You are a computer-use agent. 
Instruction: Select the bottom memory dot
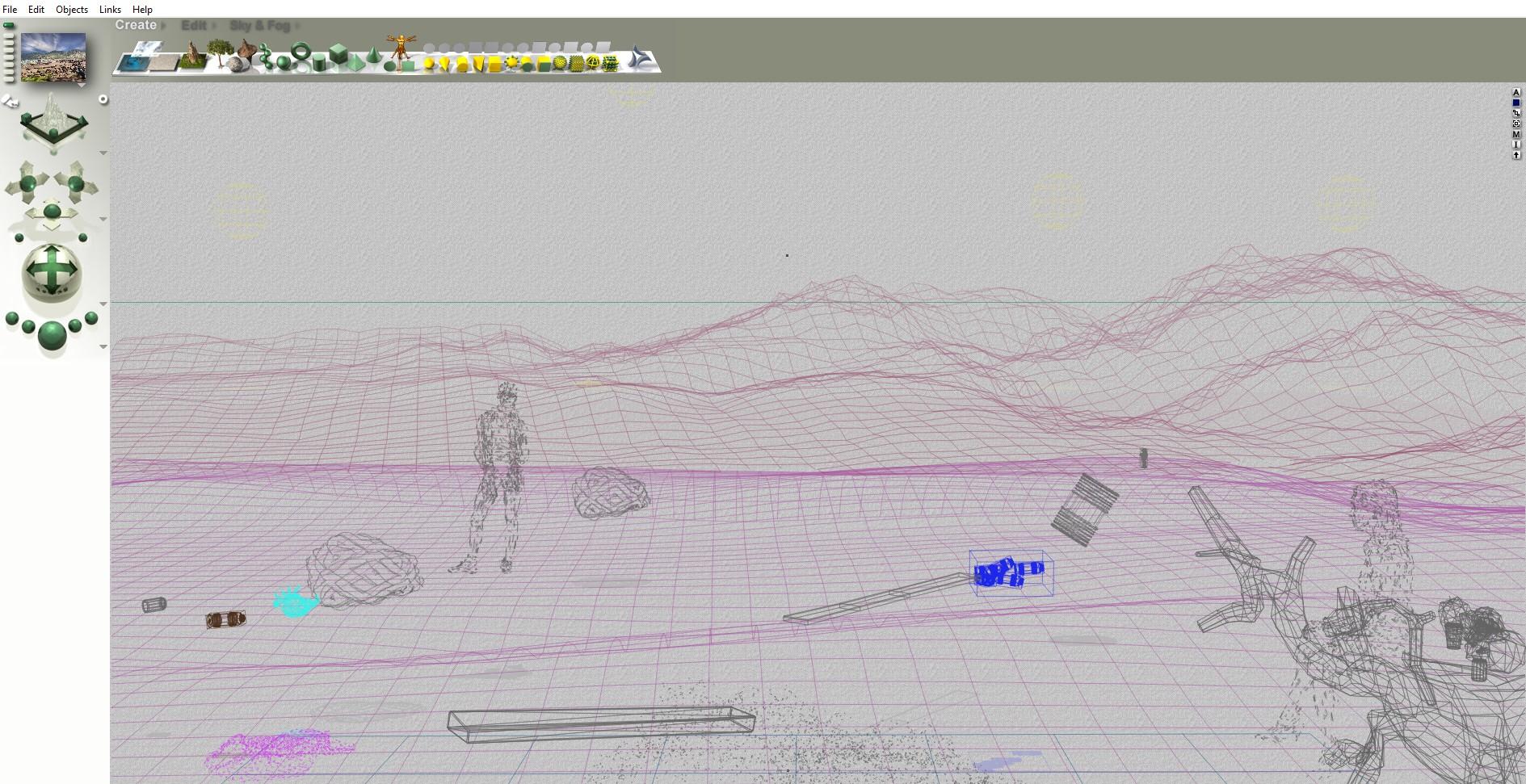pyautogui.click(x=9, y=78)
